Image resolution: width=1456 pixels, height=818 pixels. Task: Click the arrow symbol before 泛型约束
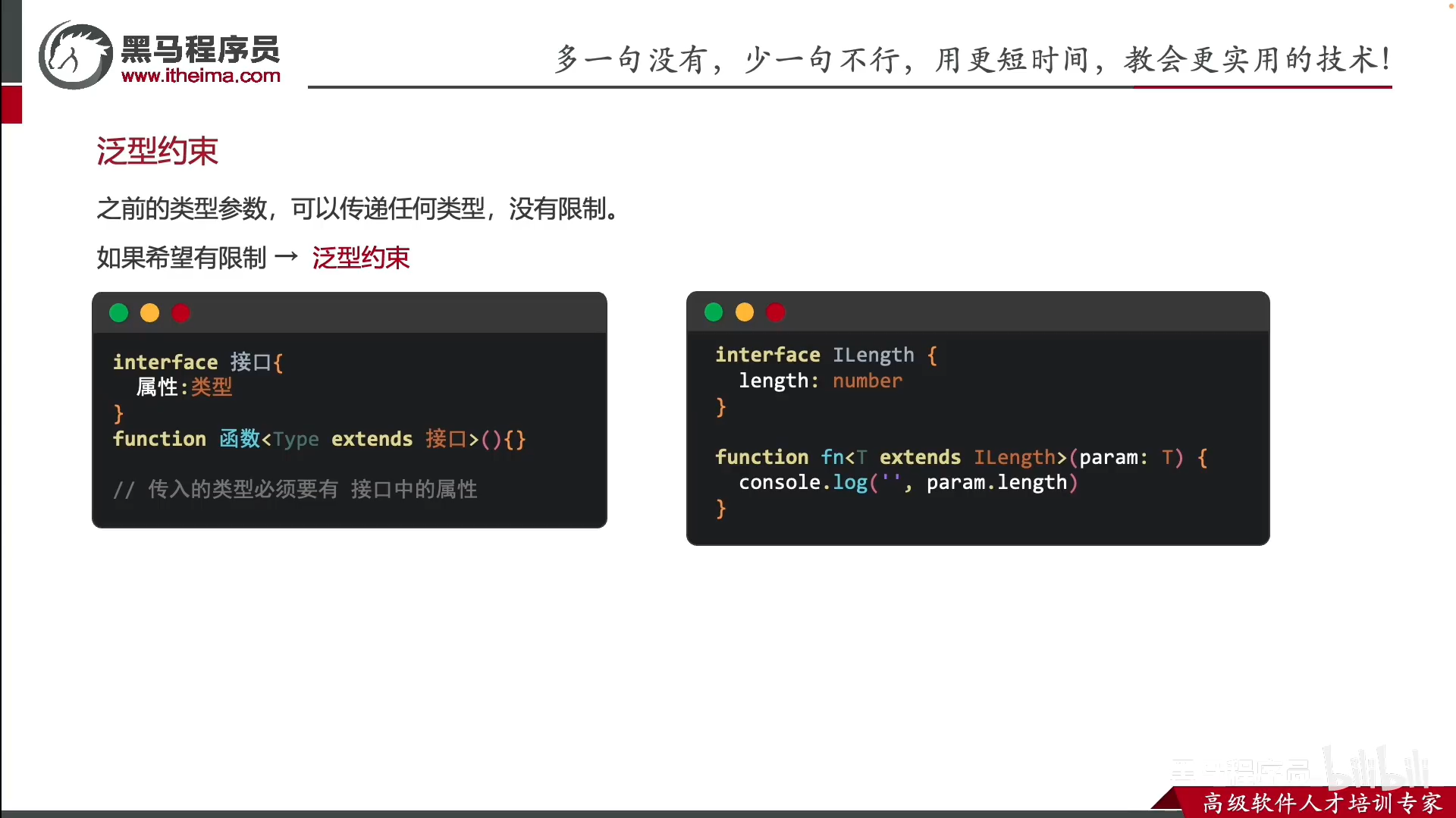(x=287, y=257)
